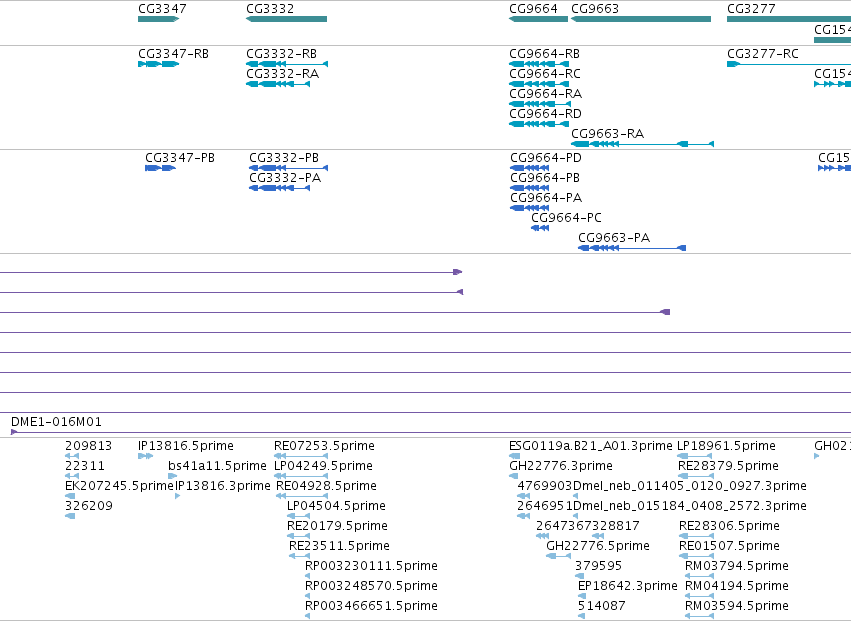Select the CG9664 gene bar
Screen dimensions: 851x621
(538, 19)
